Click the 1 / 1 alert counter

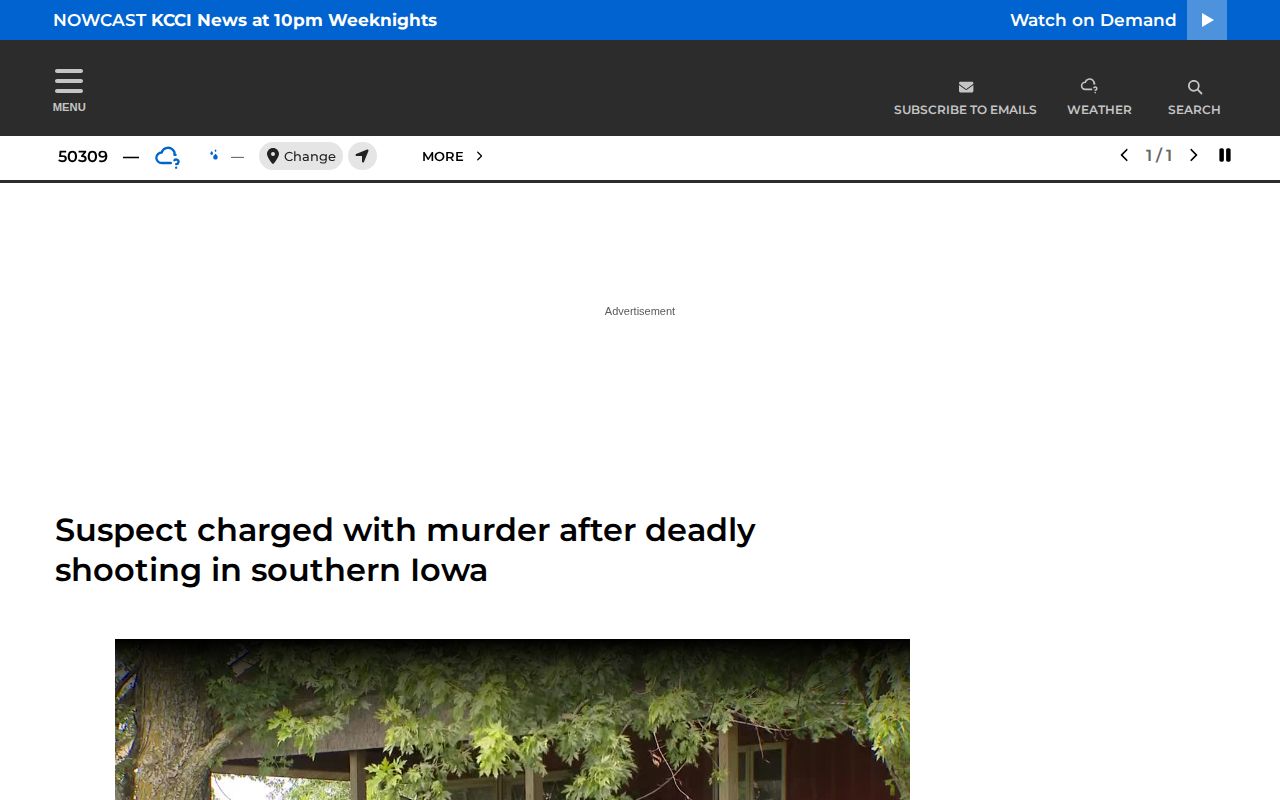pos(1159,155)
